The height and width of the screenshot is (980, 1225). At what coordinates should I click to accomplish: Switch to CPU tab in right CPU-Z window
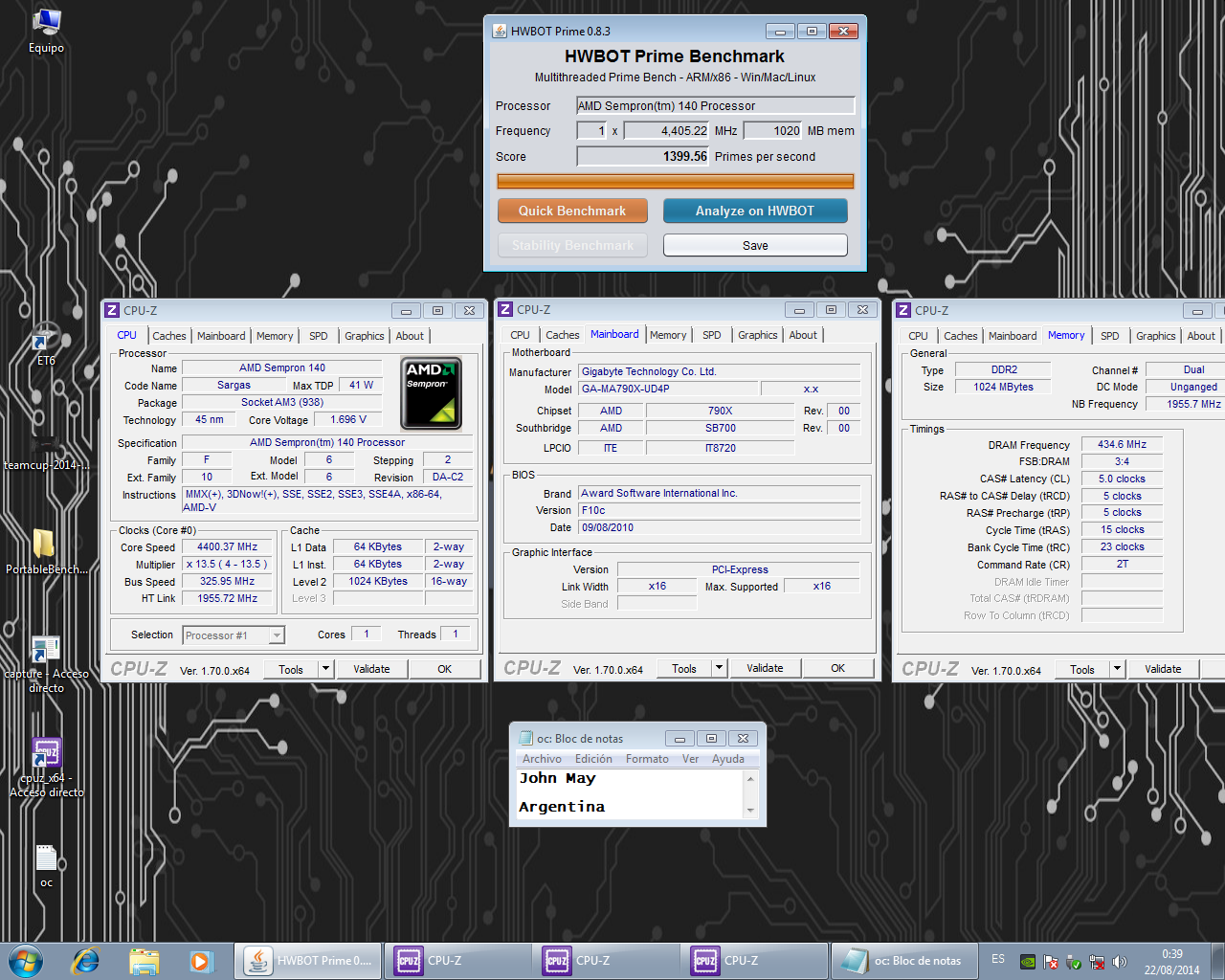[919, 336]
